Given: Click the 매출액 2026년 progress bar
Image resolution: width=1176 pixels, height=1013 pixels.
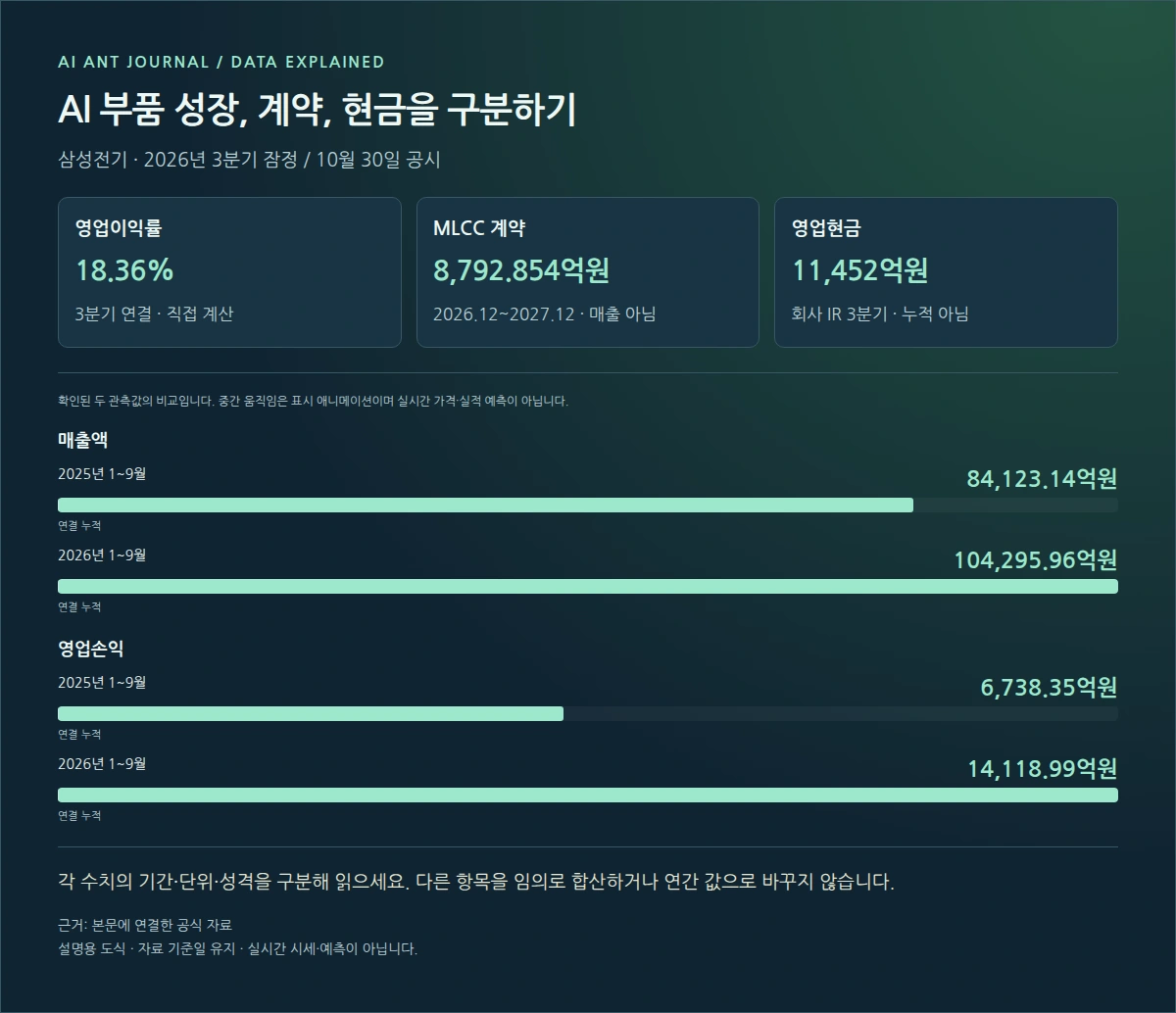Looking at the screenshot, I should pyautogui.click(x=588, y=586).
